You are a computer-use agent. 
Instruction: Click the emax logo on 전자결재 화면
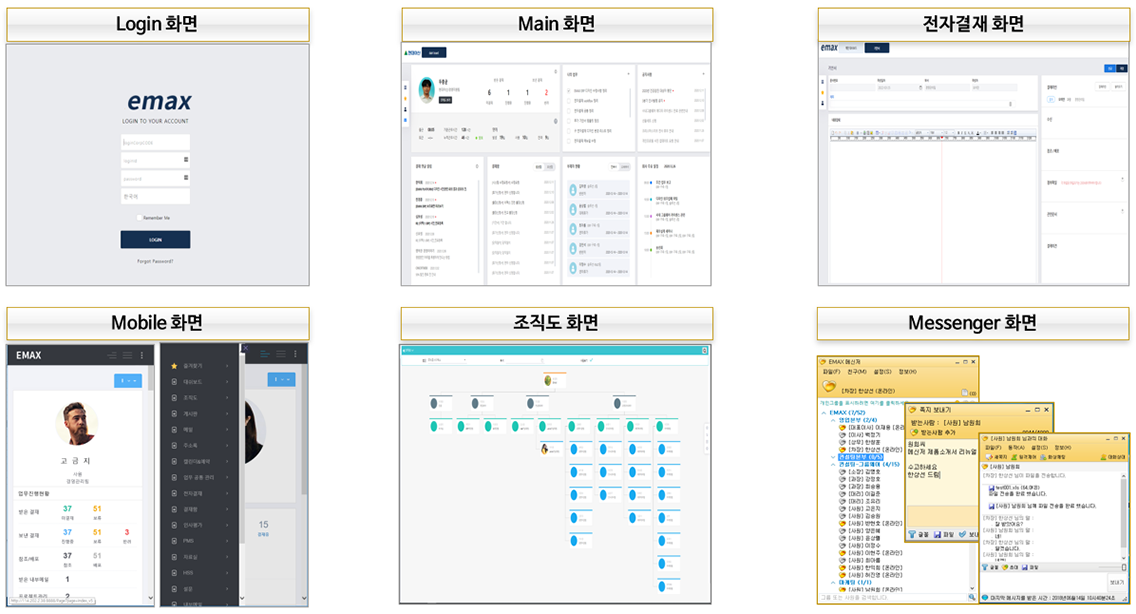[830, 47]
